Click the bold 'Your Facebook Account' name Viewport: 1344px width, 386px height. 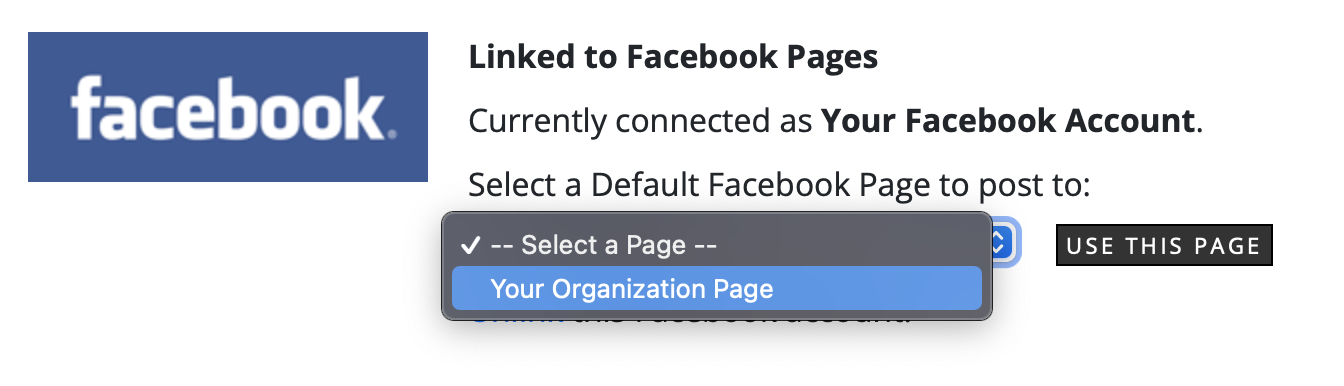[x=1009, y=122]
